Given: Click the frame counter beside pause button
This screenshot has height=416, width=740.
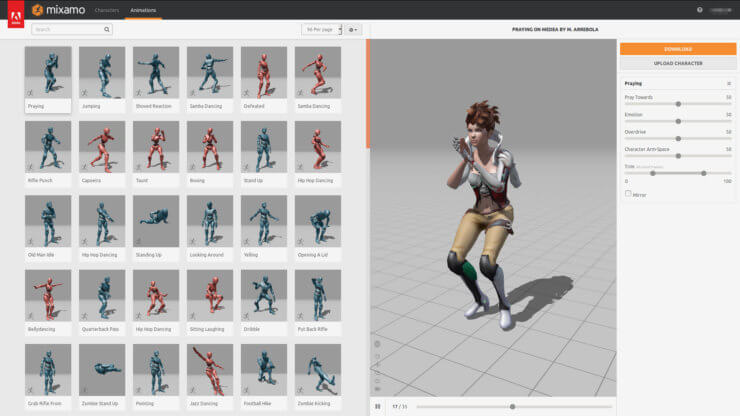Looking at the screenshot, I should (399, 406).
